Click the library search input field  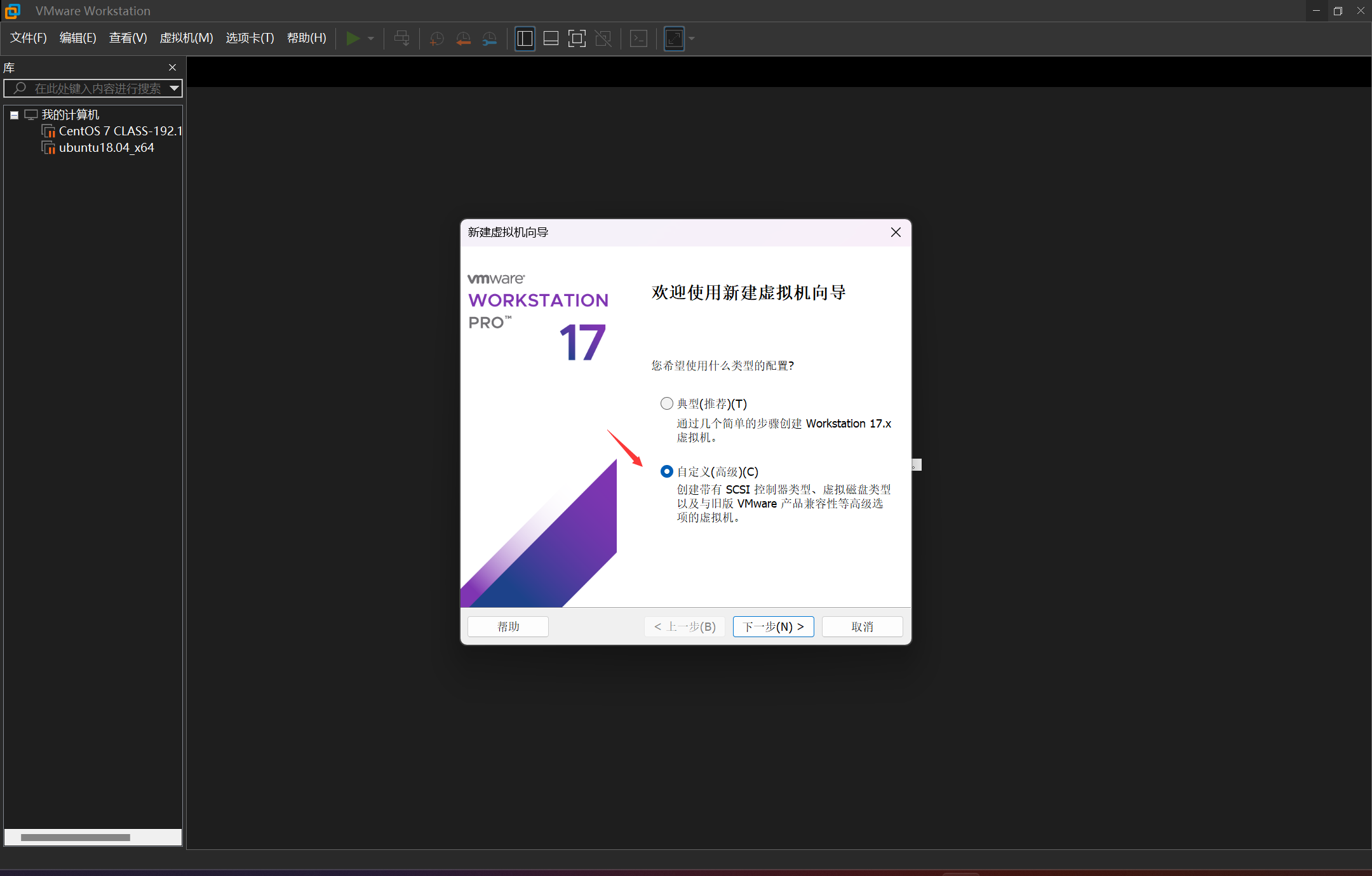tap(95, 88)
